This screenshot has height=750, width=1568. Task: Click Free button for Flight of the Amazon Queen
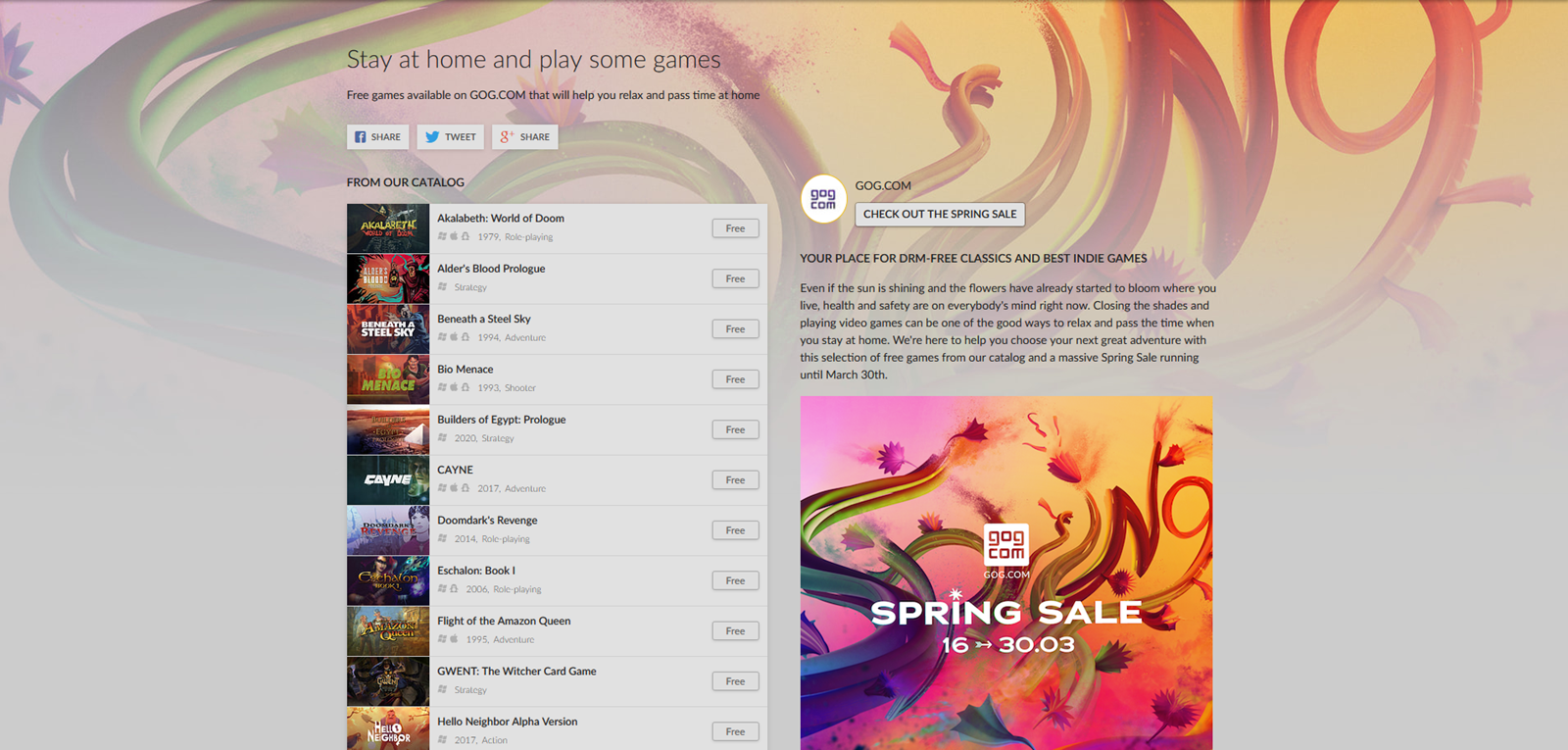735,631
